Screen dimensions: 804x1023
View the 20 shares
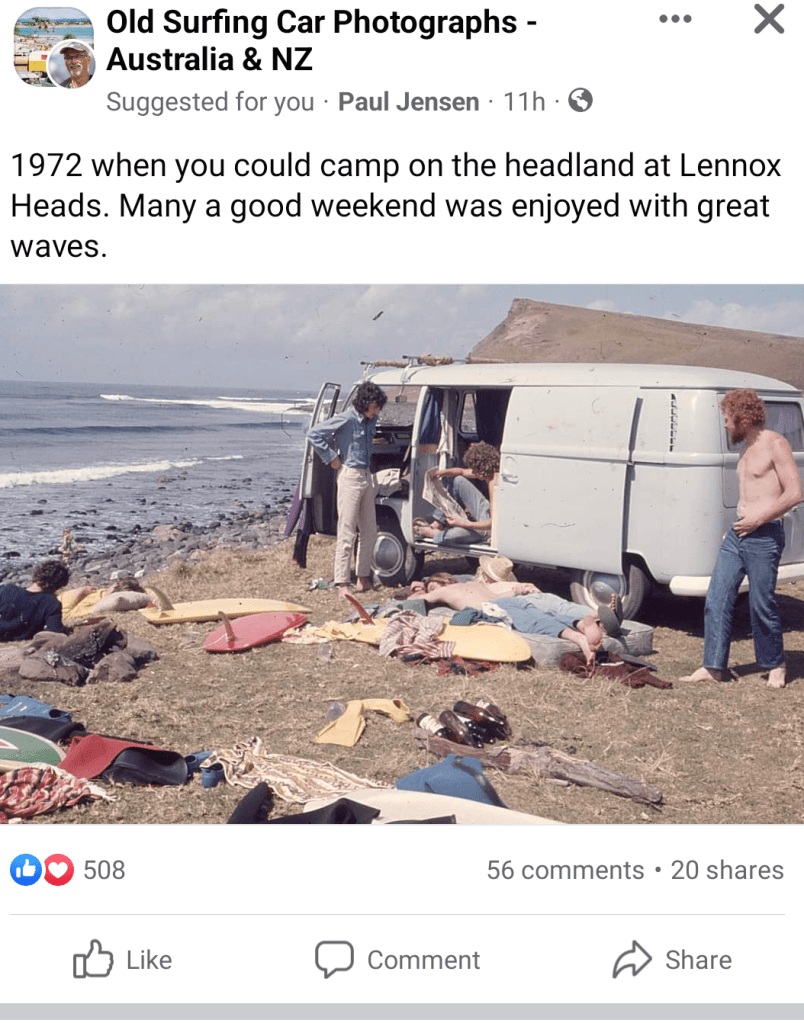(x=727, y=870)
